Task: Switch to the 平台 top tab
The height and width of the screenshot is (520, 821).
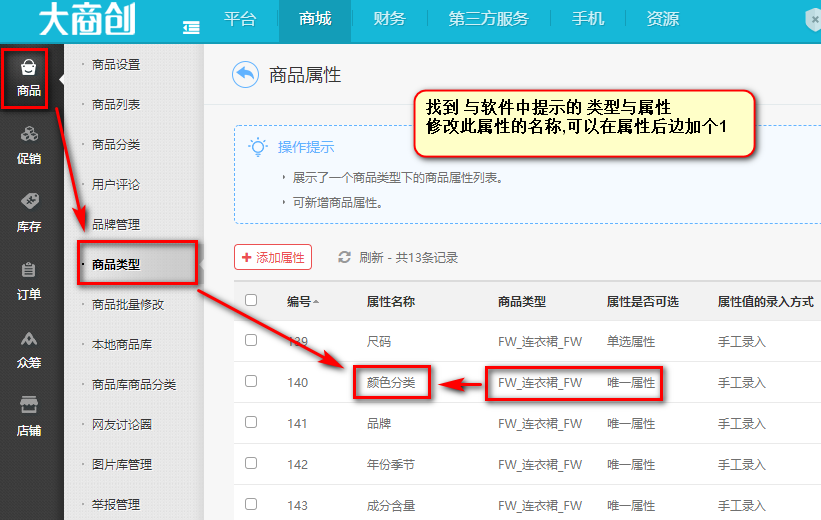Action: click(x=240, y=19)
